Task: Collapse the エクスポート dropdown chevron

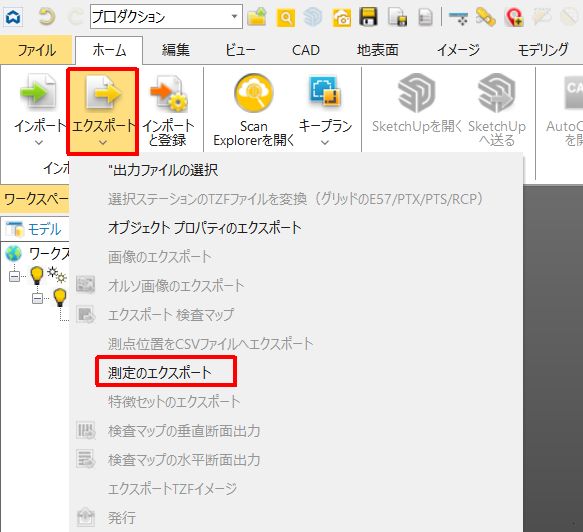Action: [x=103, y=142]
